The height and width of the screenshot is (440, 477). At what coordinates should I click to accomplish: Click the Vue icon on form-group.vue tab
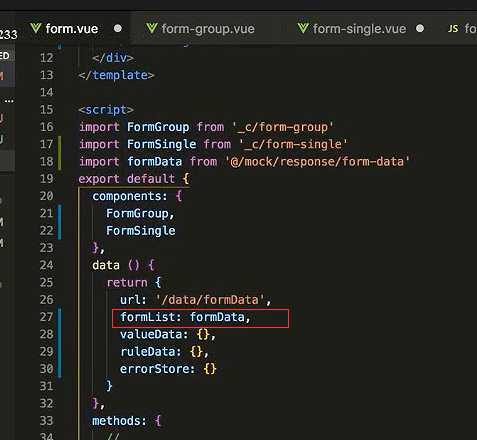[x=151, y=28]
